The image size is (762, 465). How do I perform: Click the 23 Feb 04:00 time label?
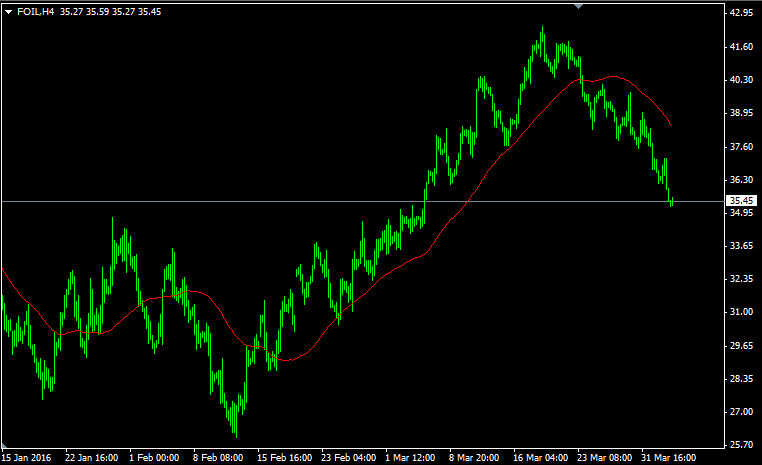click(x=348, y=458)
